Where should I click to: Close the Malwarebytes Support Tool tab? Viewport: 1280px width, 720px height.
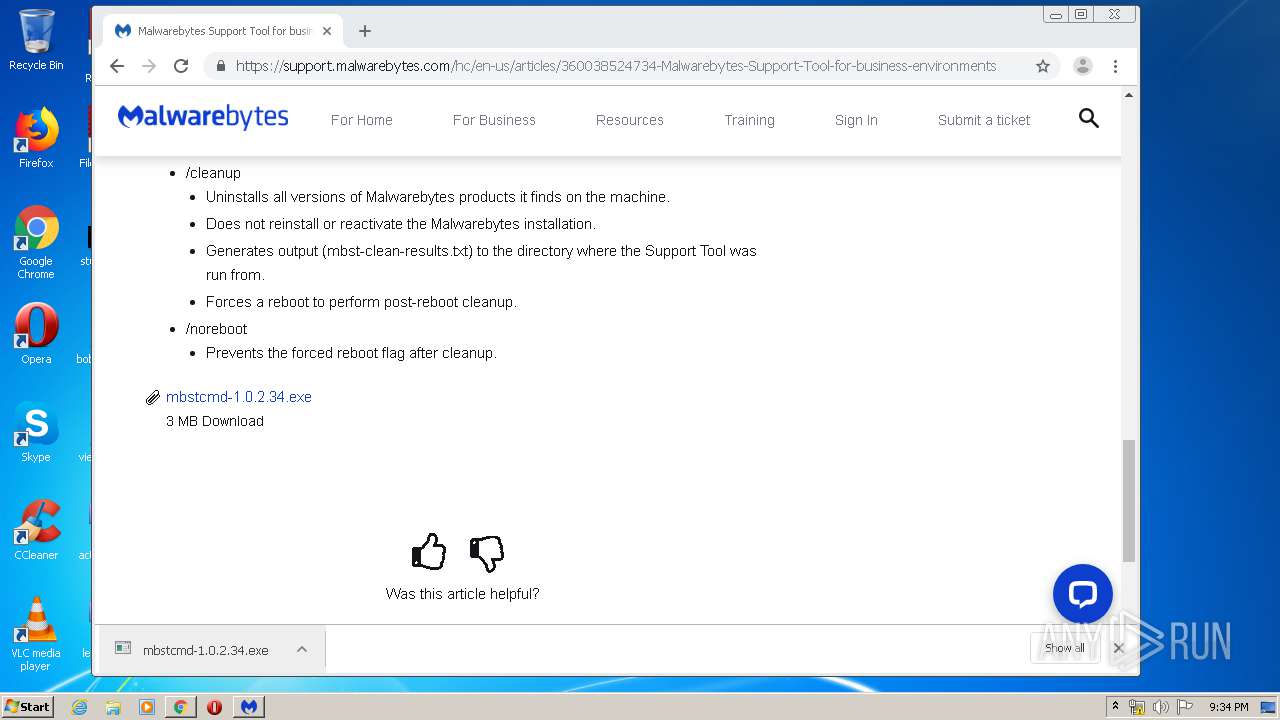pos(327,31)
